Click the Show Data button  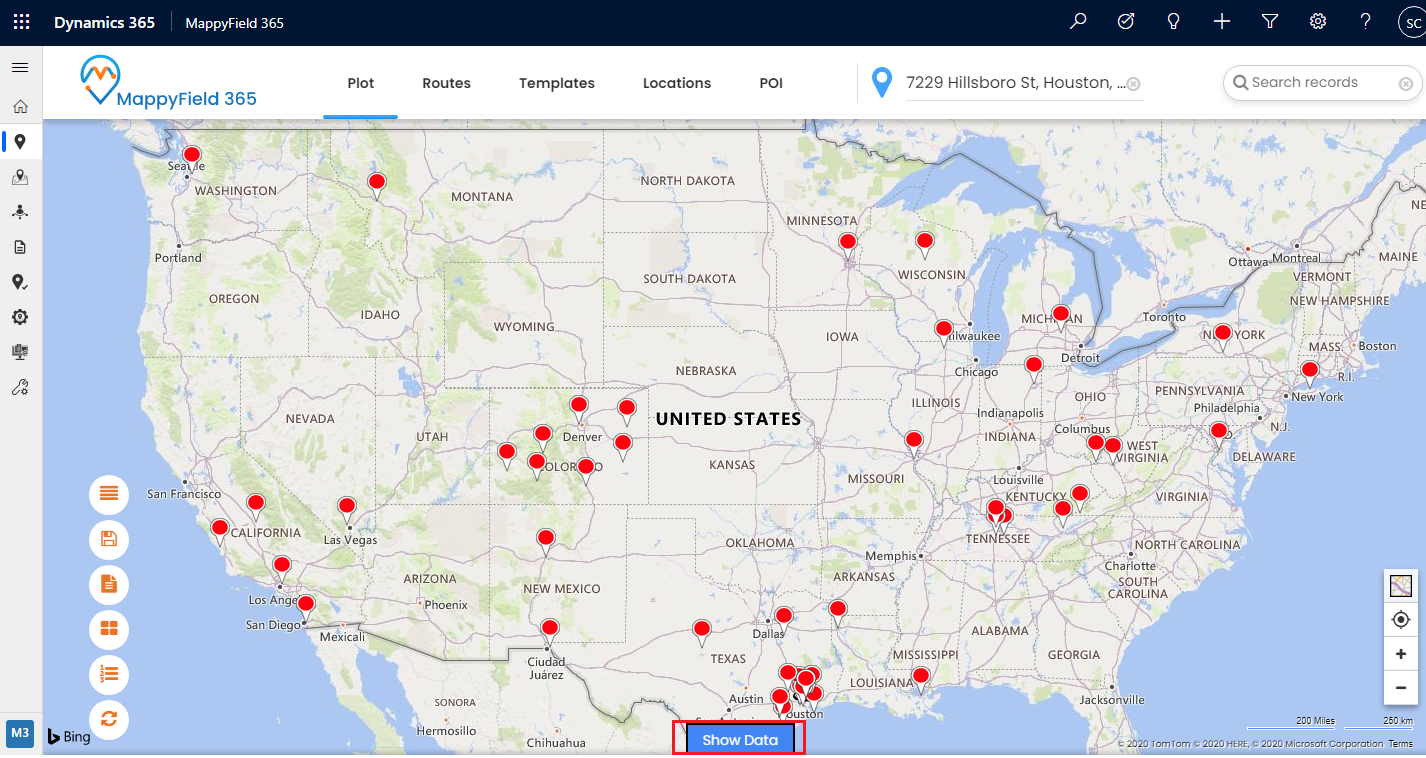[x=740, y=740]
